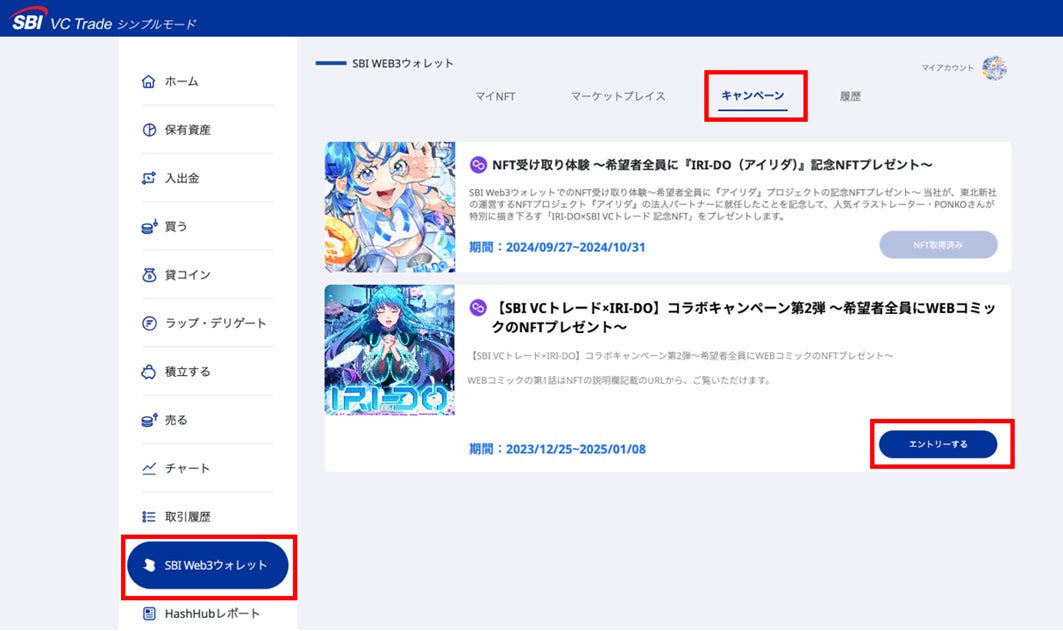Click the list icon beside 取引履歴
The width and height of the screenshot is (1063, 631).
point(148,517)
